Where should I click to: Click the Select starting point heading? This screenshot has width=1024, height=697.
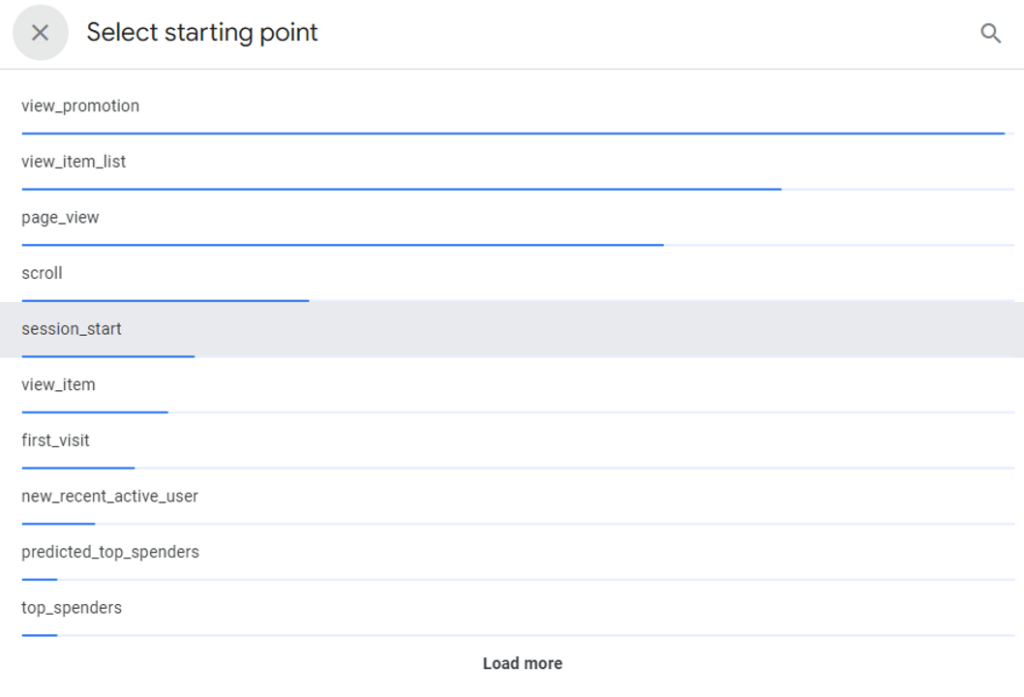[202, 33]
